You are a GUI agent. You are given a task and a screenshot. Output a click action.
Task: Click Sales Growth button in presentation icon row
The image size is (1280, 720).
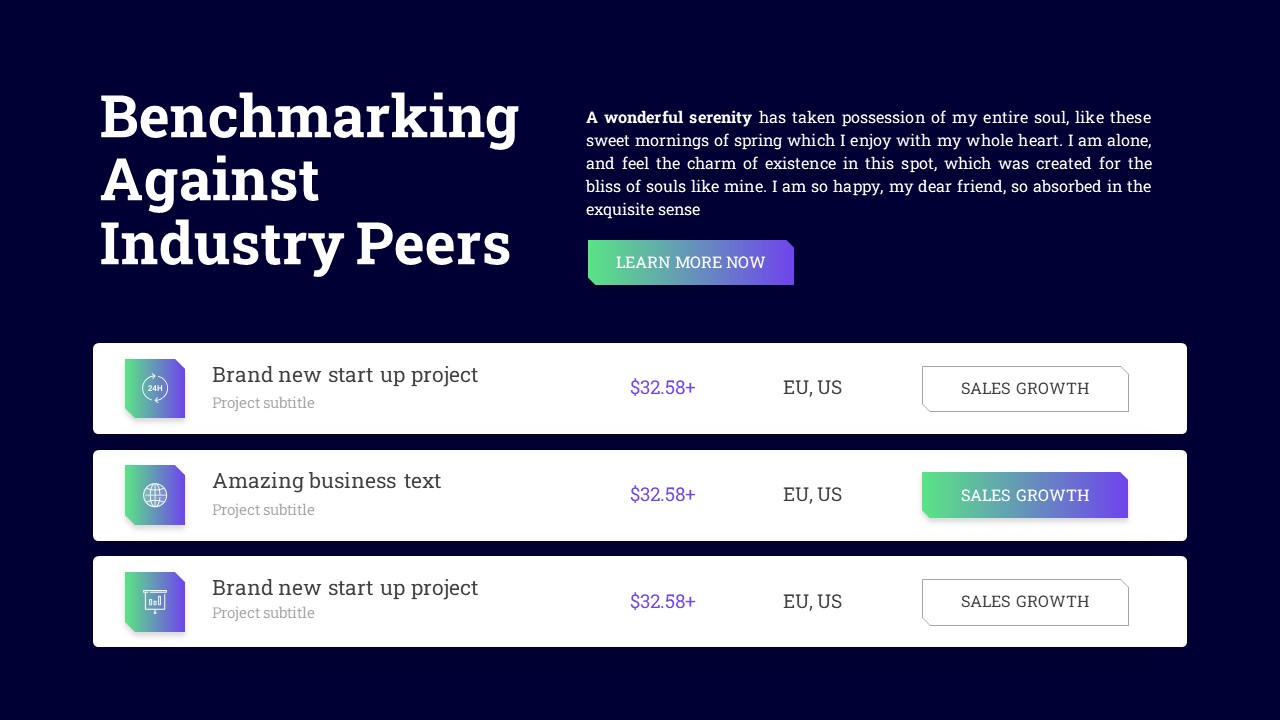(x=1025, y=602)
